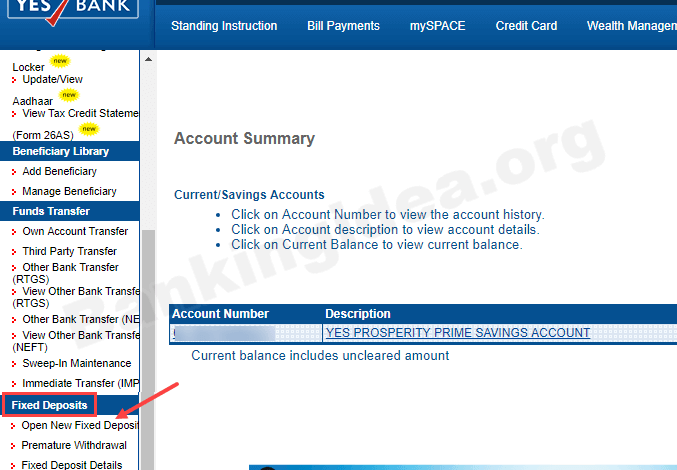Click the Current/Savings Accounts heading
The image size is (677, 470).
[x=249, y=195]
